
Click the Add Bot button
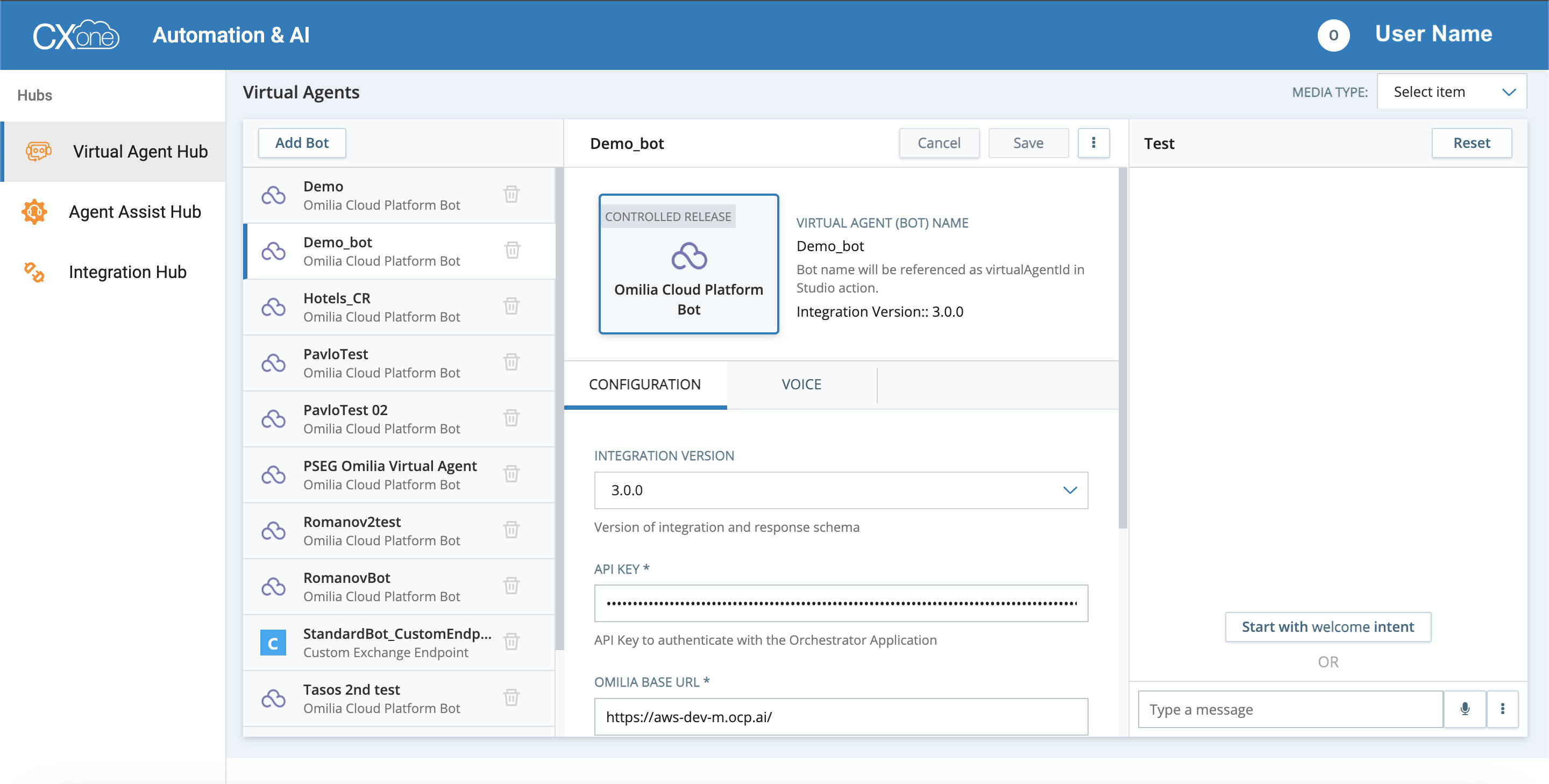tap(302, 143)
